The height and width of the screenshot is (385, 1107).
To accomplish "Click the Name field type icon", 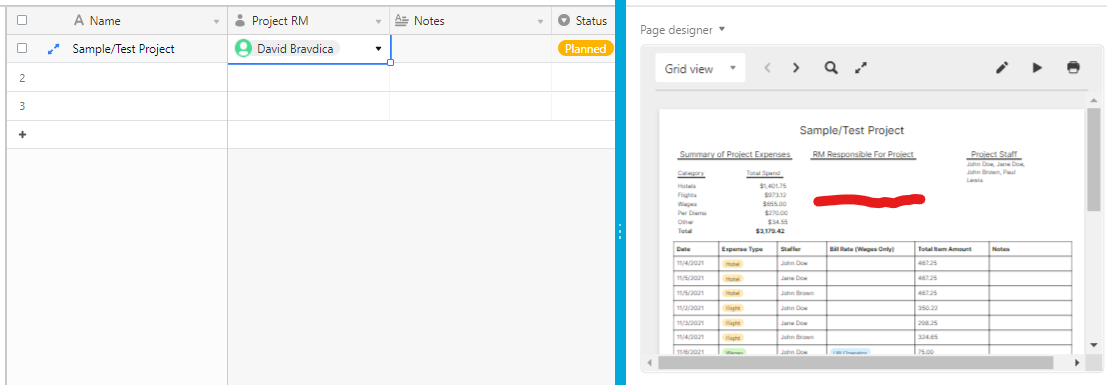I will (x=78, y=20).
